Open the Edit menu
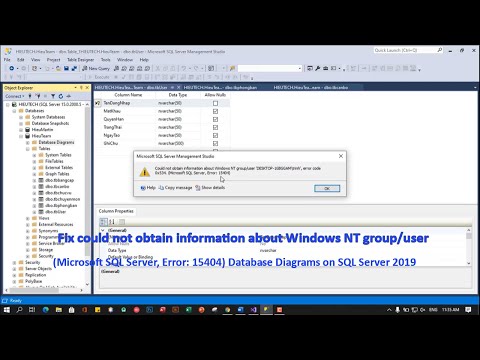 [21, 60]
